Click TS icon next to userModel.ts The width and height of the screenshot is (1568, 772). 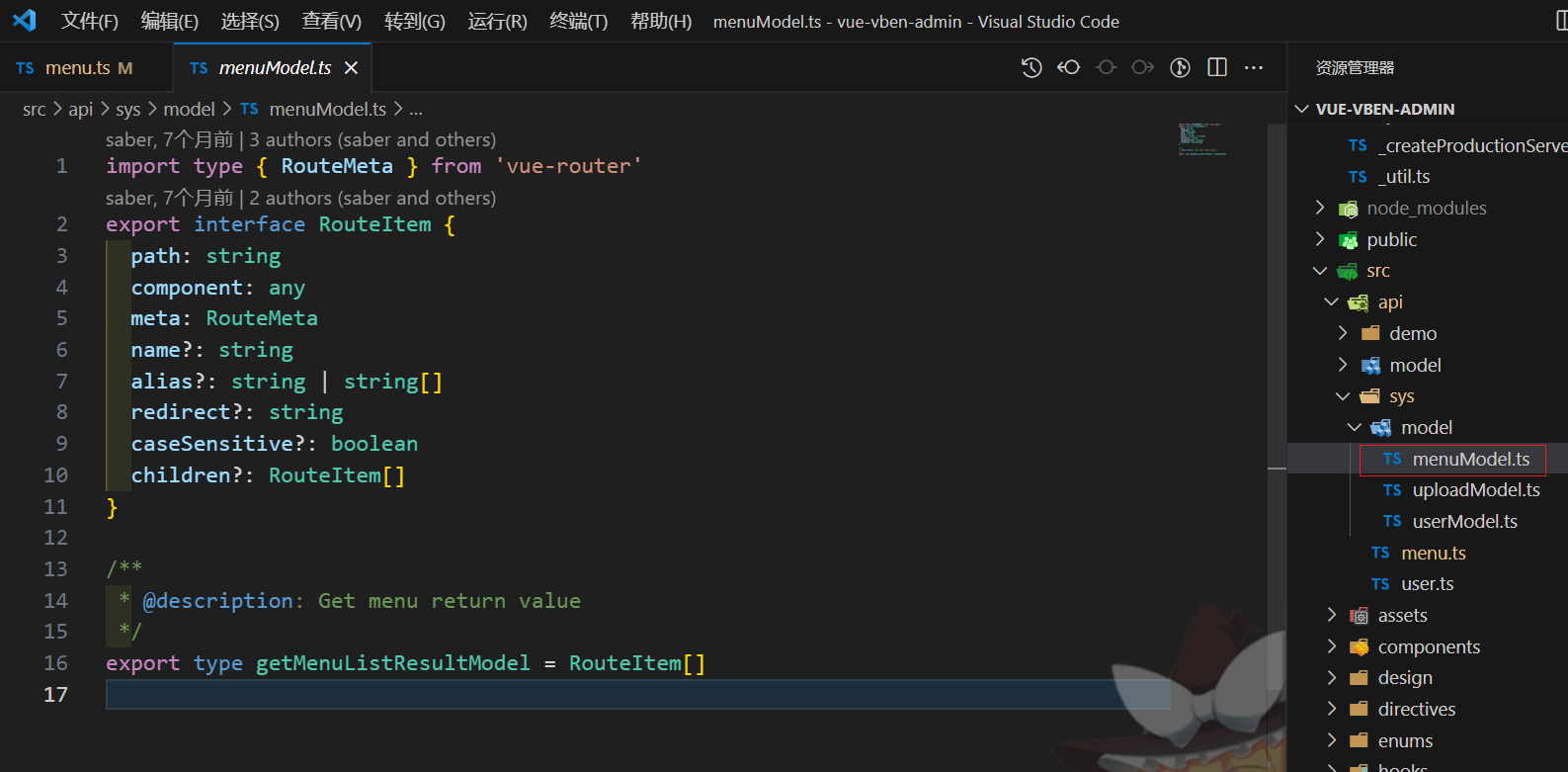click(x=1392, y=522)
